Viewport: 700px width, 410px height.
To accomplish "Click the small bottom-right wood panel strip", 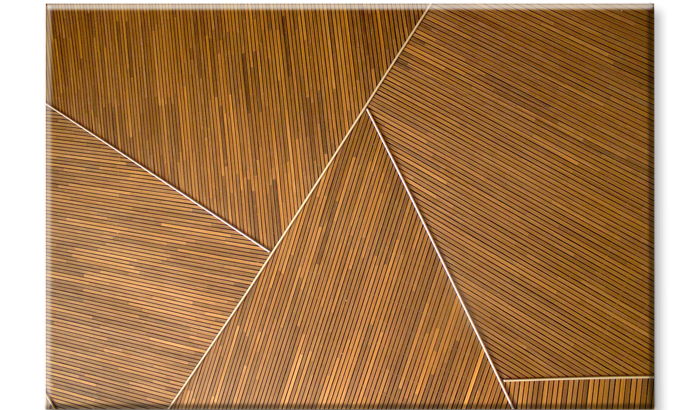I will pyautogui.click(x=580, y=392).
